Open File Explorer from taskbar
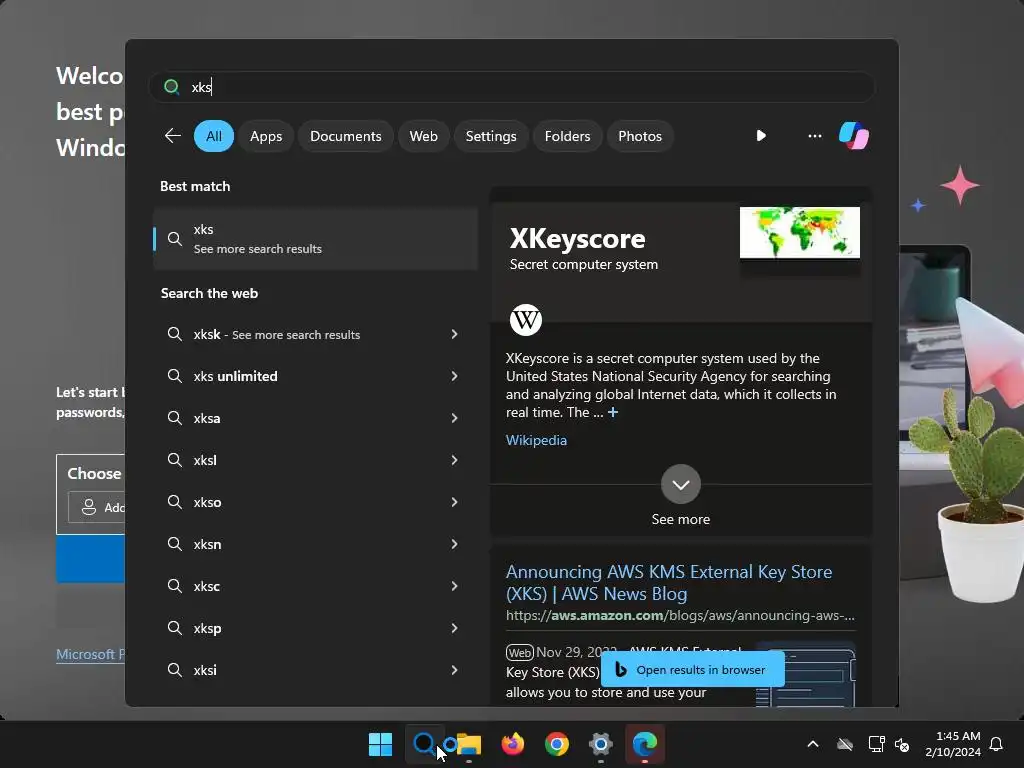 pyautogui.click(x=468, y=744)
